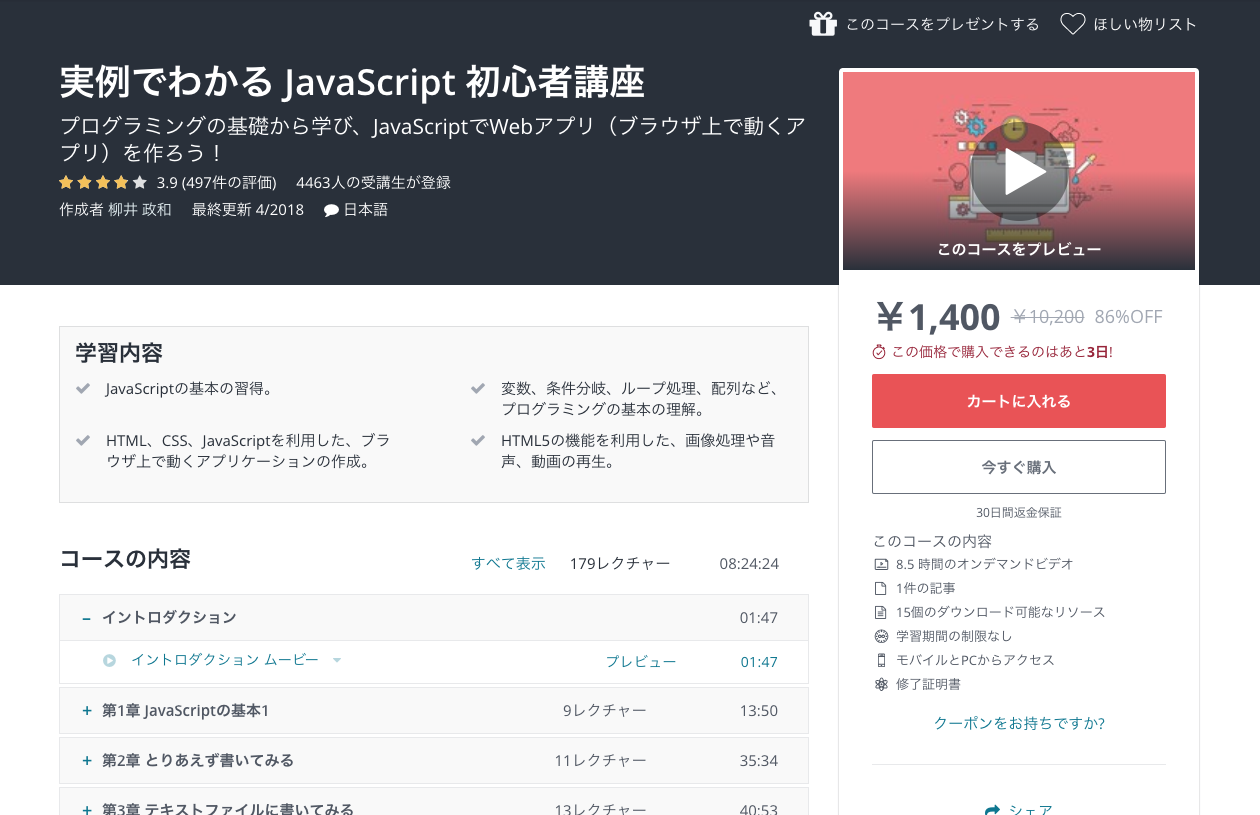Play the course preview video

(x=1019, y=172)
